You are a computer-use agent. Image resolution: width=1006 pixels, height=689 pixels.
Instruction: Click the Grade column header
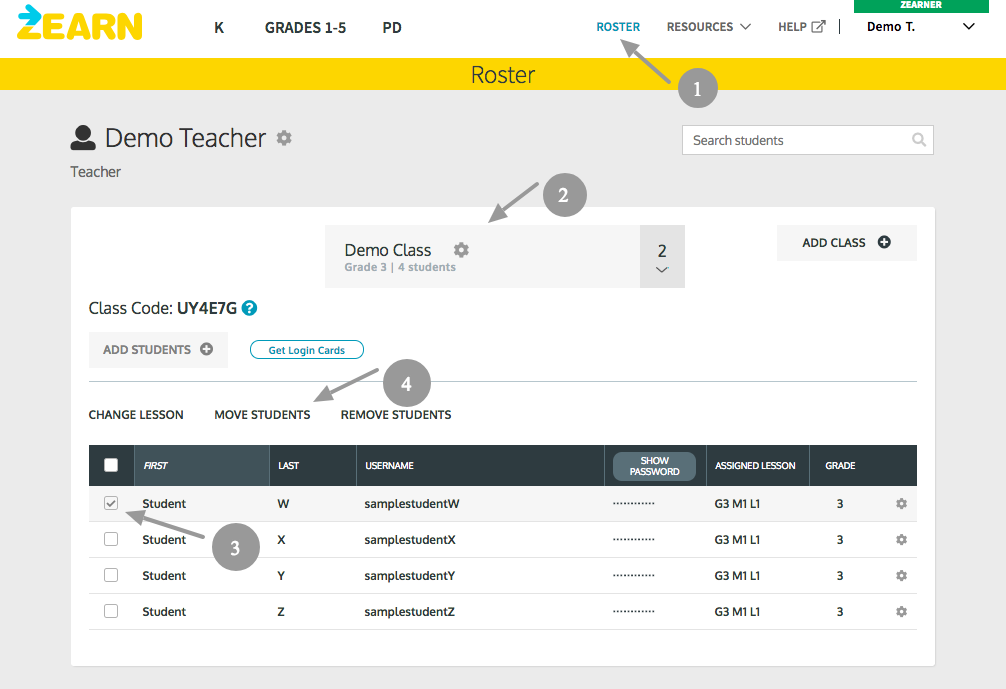840,466
